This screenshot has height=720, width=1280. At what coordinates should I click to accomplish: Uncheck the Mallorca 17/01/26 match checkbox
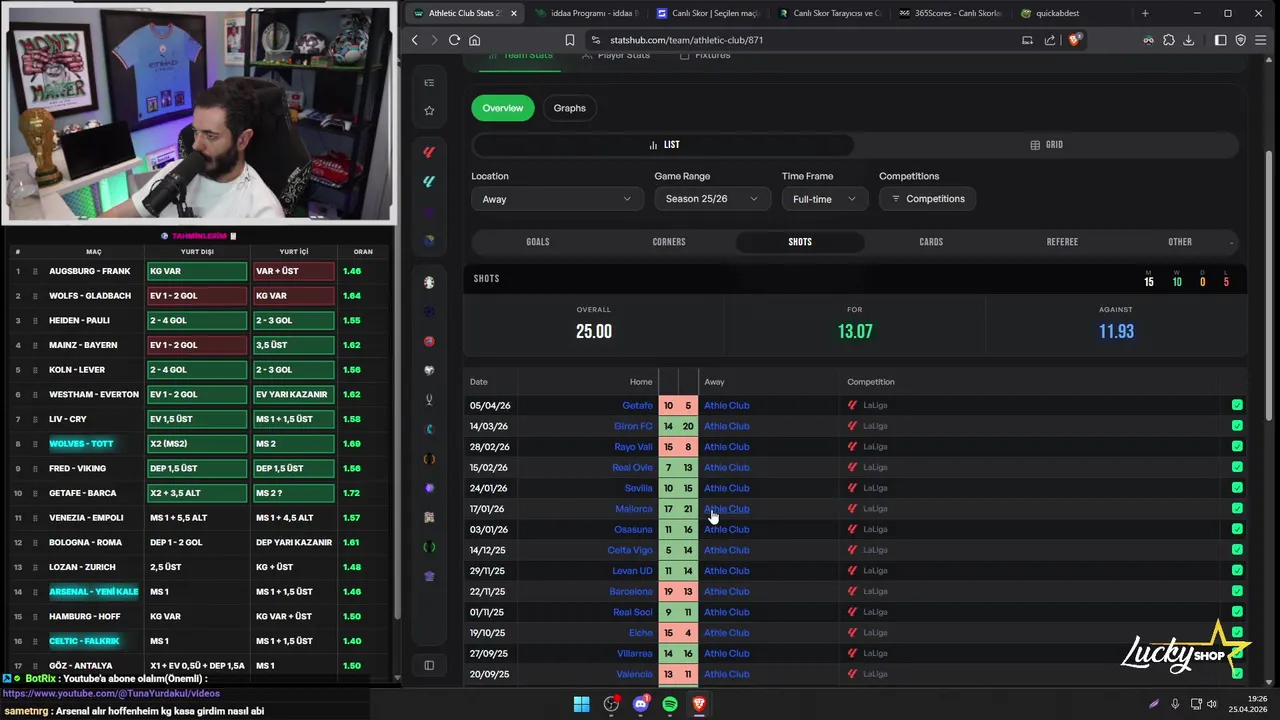[1237, 509]
